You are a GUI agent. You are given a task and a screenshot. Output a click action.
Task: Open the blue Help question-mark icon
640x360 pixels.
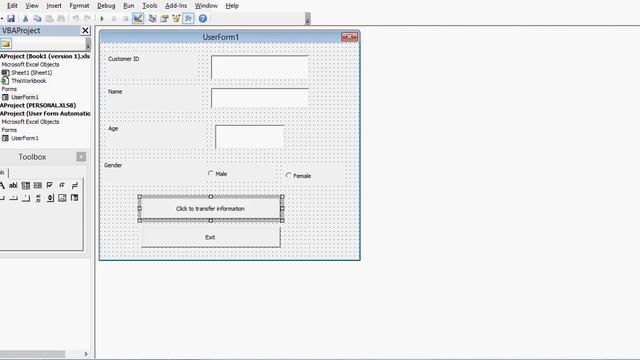coord(202,18)
